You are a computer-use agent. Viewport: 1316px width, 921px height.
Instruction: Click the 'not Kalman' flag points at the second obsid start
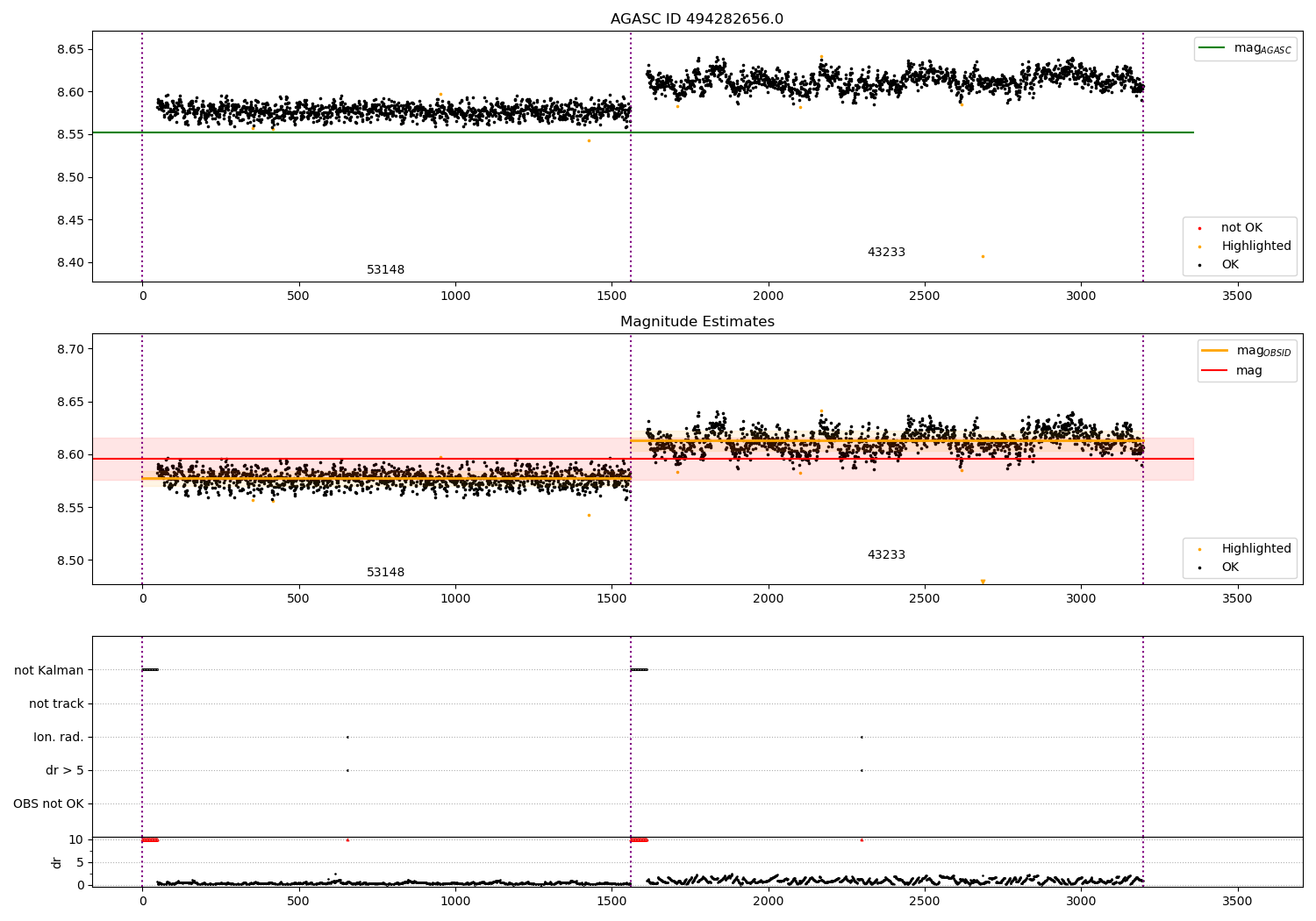tap(639, 670)
